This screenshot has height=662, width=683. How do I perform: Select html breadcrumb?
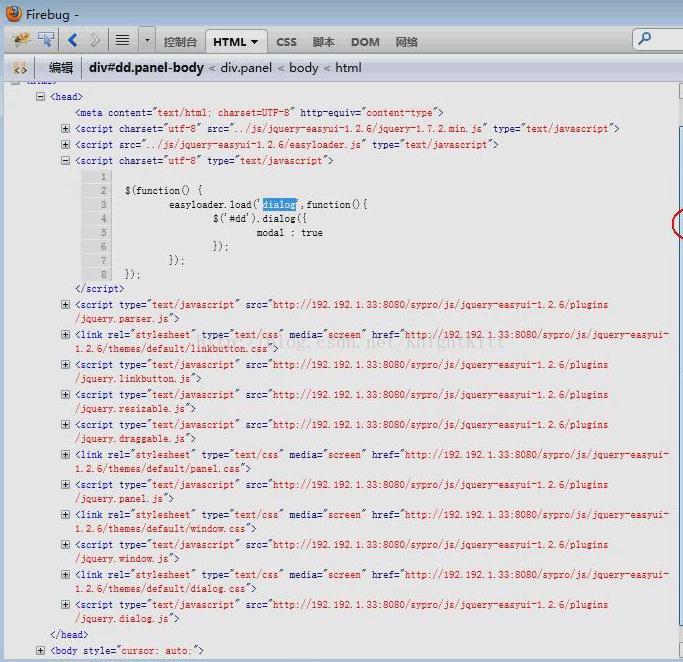(348, 68)
